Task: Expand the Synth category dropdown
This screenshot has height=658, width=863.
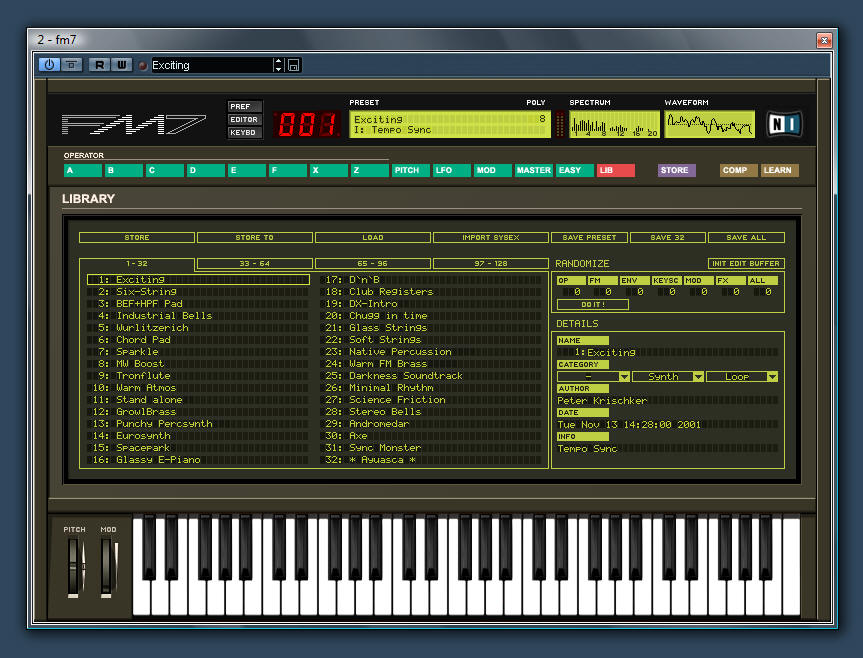Action: coord(670,377)
